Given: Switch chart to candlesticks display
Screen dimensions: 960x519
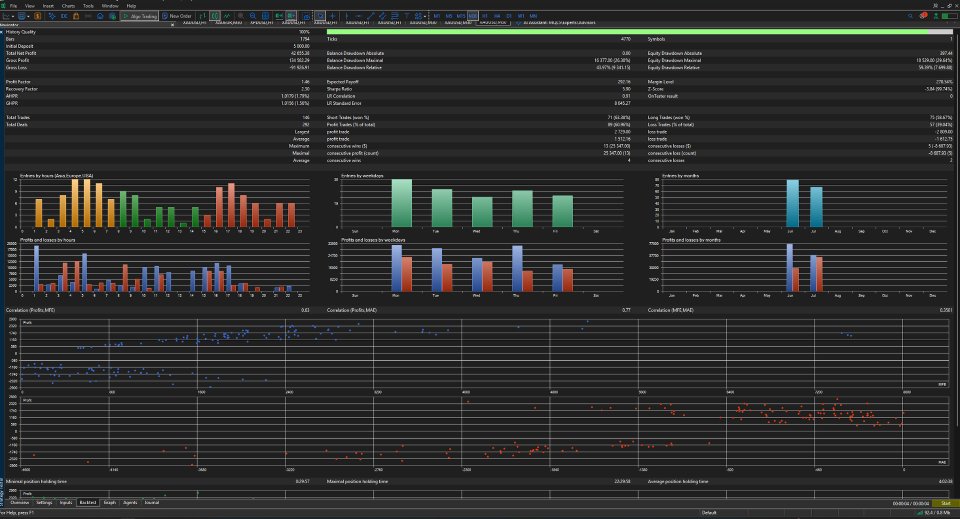Looking at the screenshot, I should [215, 16].
